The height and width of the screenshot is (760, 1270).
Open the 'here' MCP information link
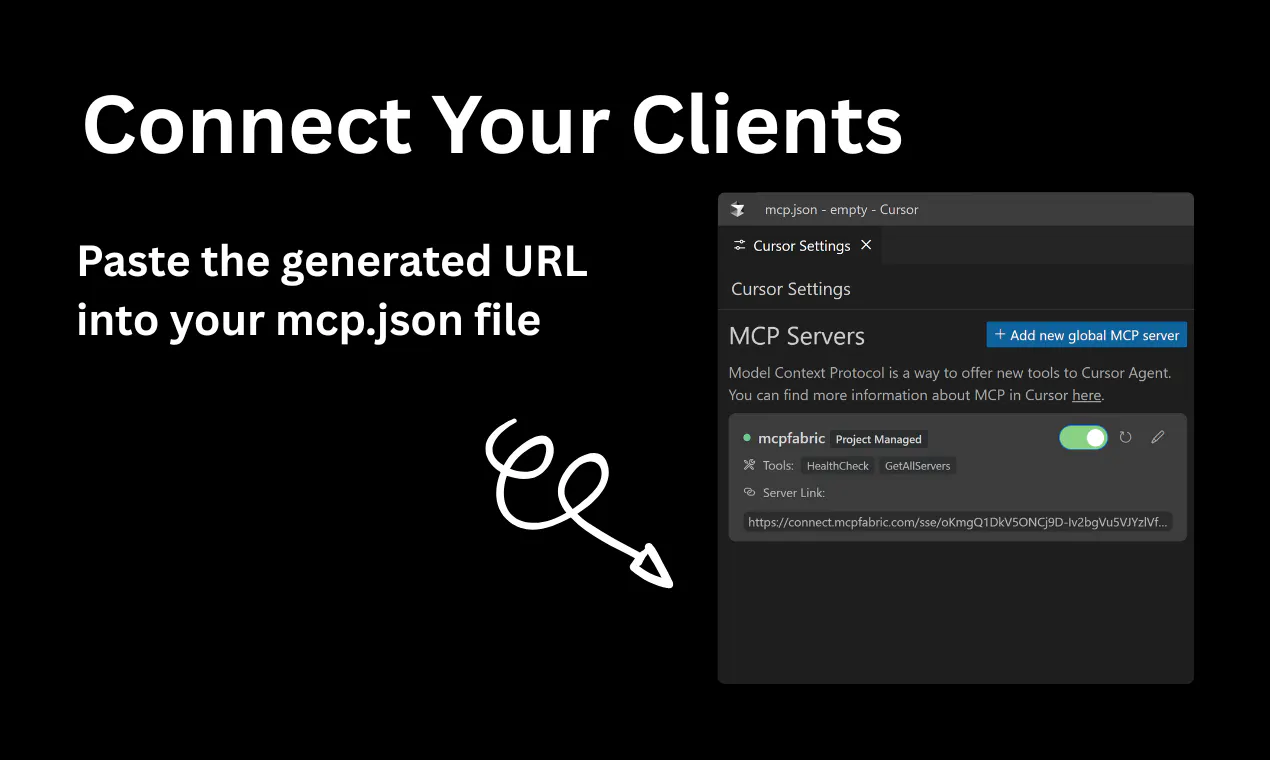tap(1086, 395)
